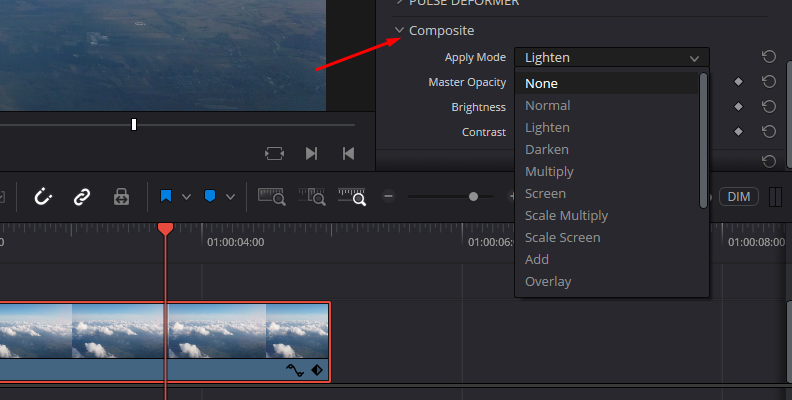
Task: Toggle the Contrast keyframe diamond
Action: pyautogui.click(x=739, y=131)
